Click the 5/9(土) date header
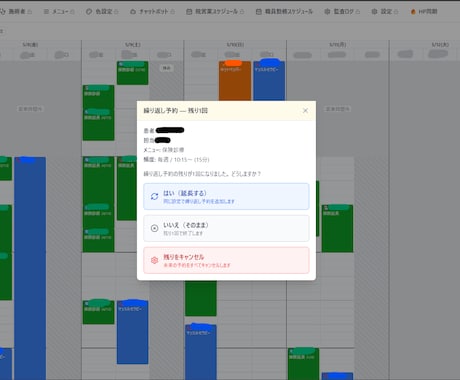Screen dimensions: 460x380 pyautogui.click(x=133, y=45)
